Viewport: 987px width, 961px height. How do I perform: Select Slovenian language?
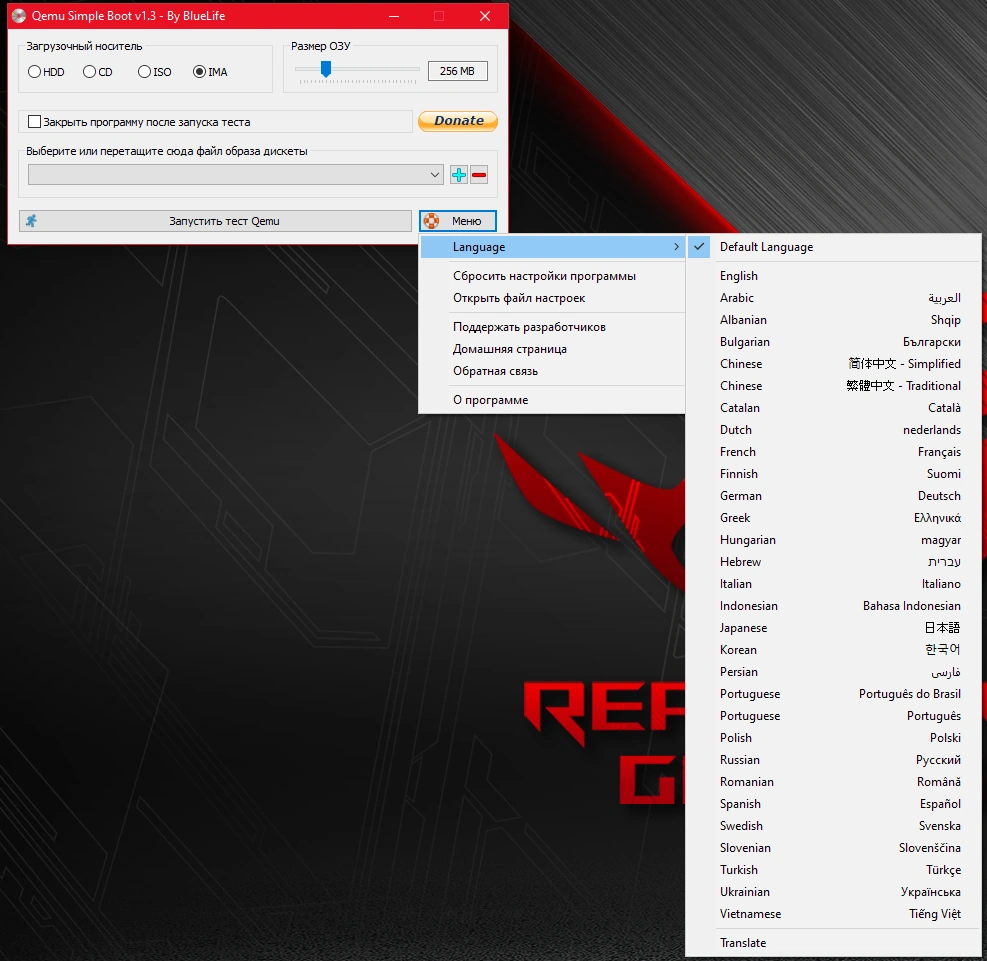pyautogui.click(x=833, y=848)
